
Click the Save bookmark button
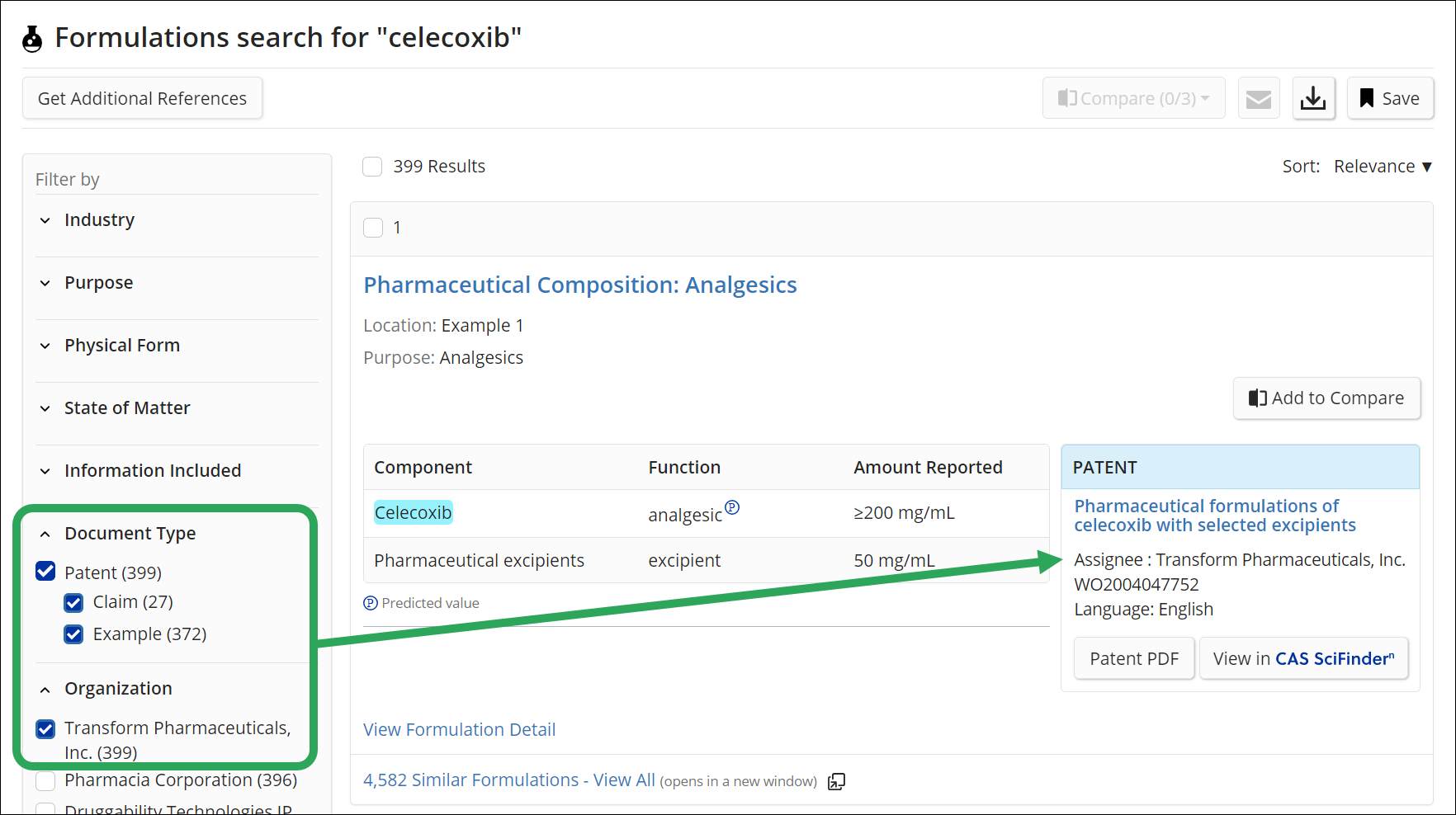tap(1390, 98)
